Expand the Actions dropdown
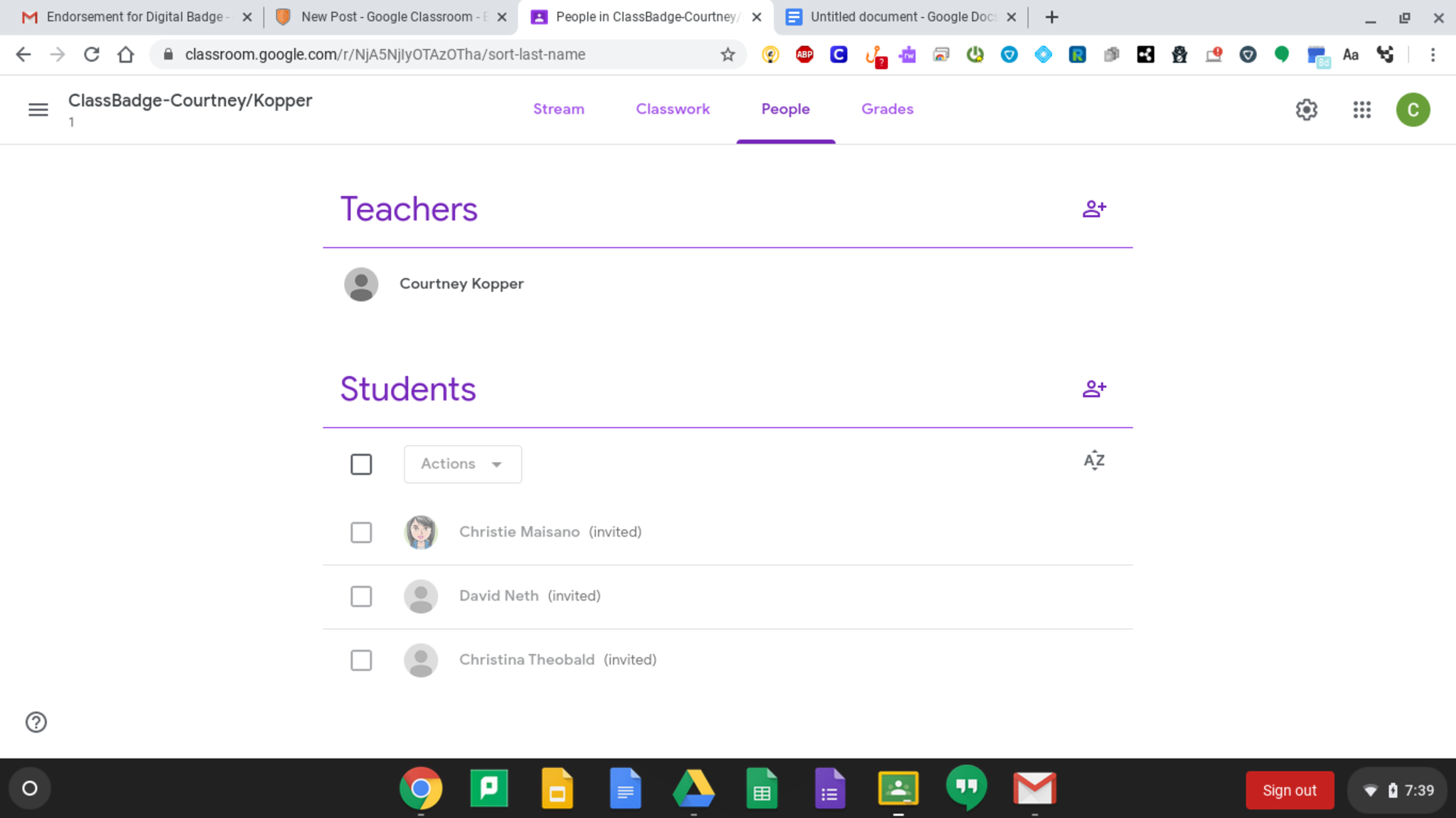 [463, 464]
